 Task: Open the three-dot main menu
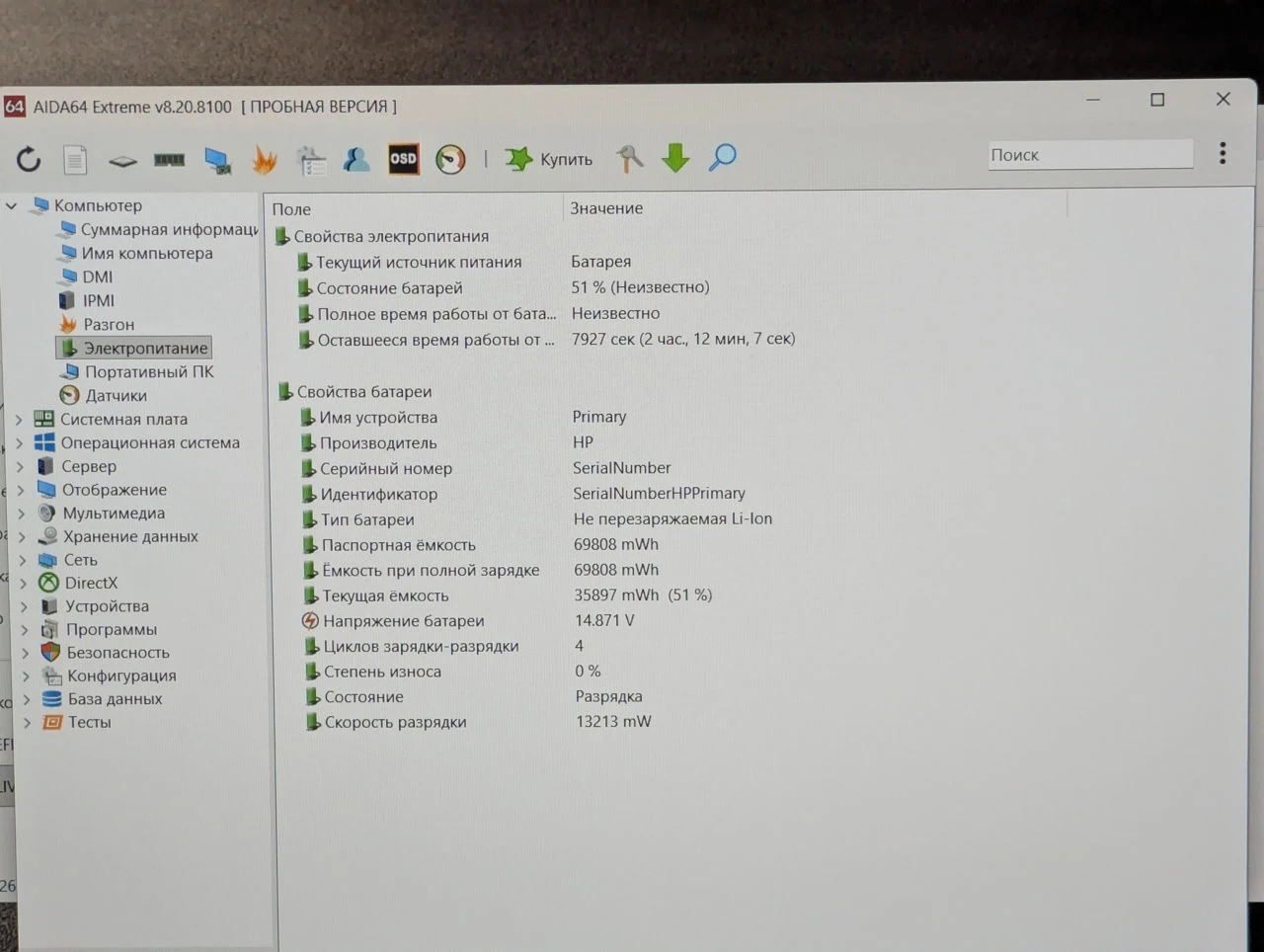point(1223,153)
